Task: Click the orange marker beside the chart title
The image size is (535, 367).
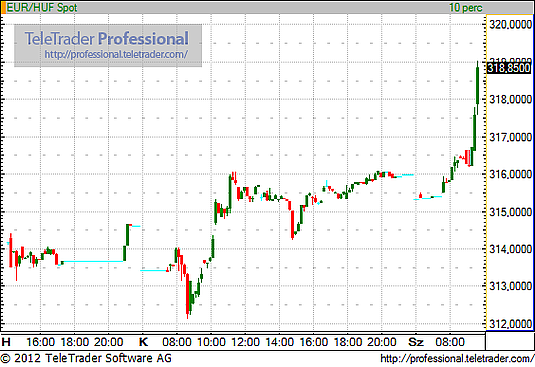Action: [x=4, y=8]
